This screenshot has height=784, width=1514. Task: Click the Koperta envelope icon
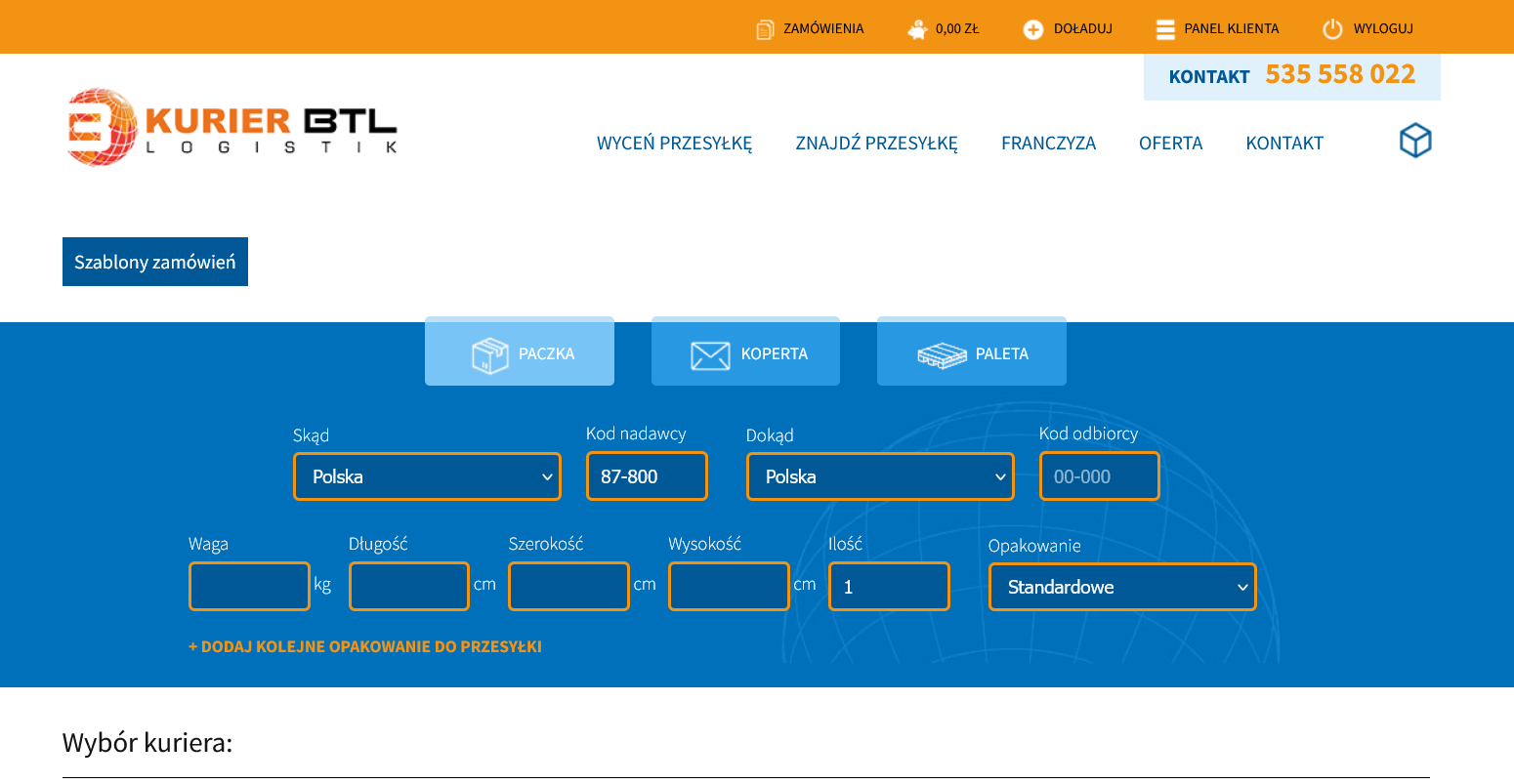point(710,355)
